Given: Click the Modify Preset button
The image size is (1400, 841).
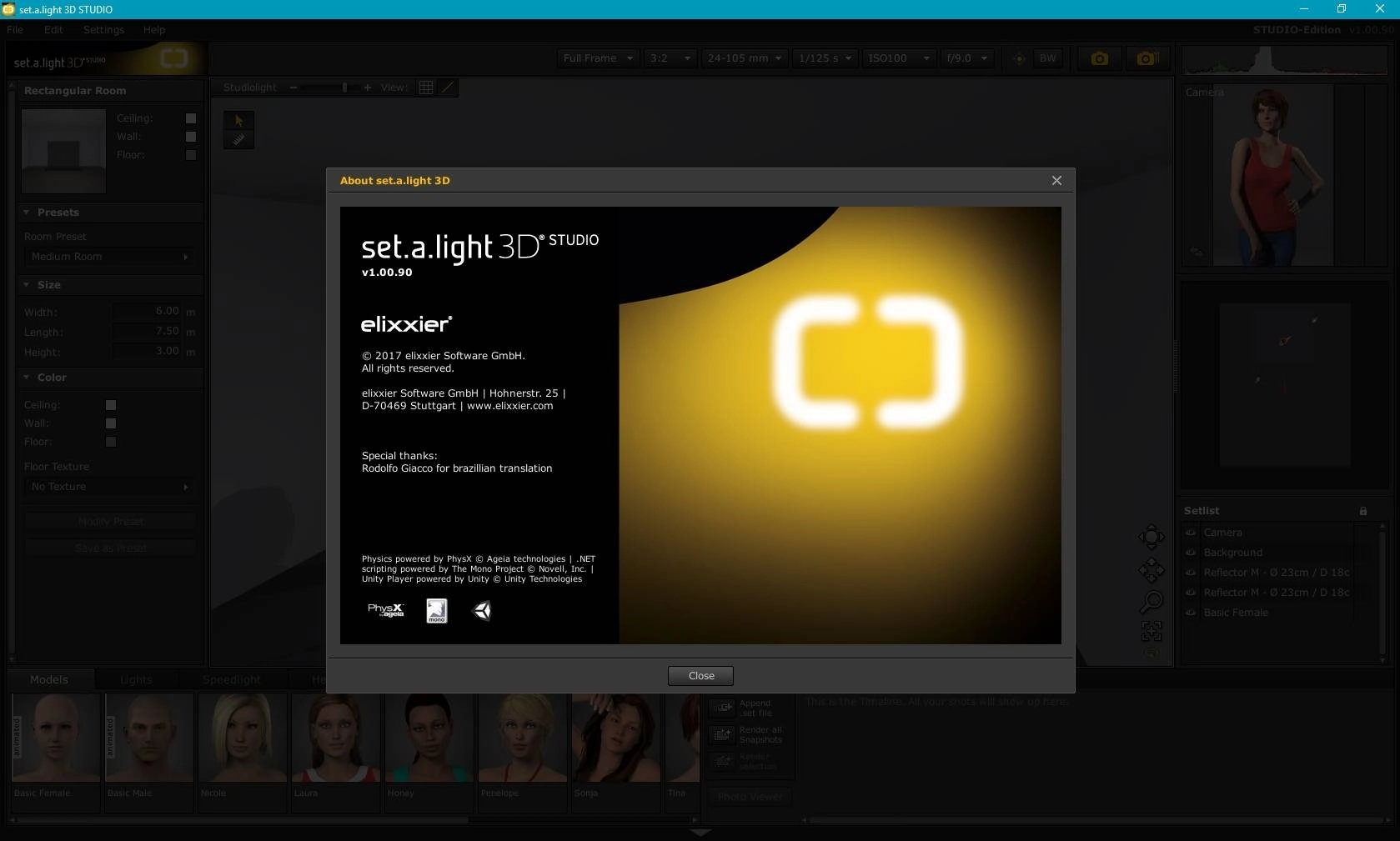Looking at the screenshot, I should tap(111, 522).
